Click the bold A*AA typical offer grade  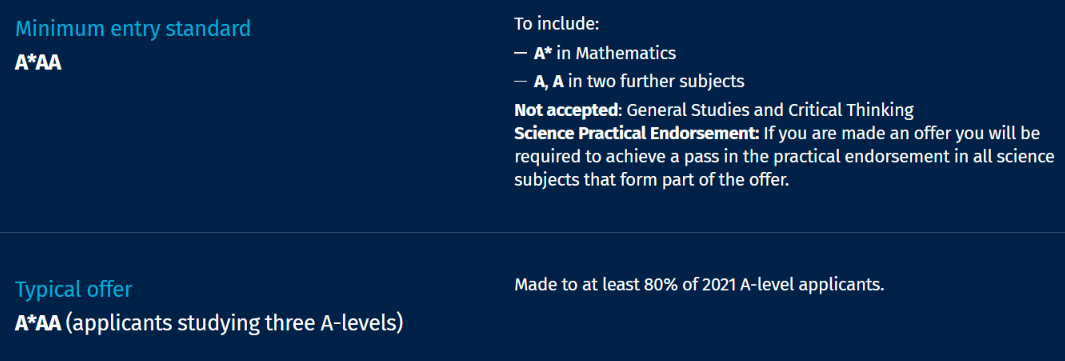38,323
